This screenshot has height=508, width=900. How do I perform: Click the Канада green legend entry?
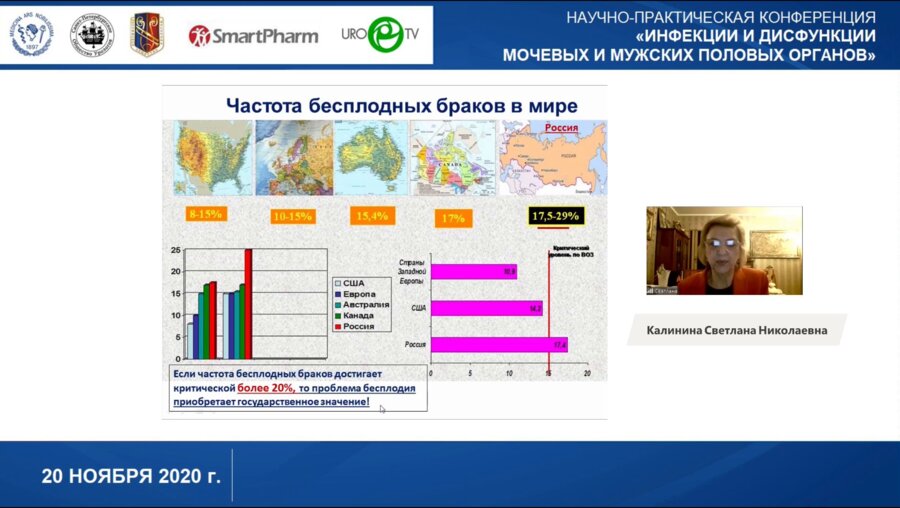point(359,316)
